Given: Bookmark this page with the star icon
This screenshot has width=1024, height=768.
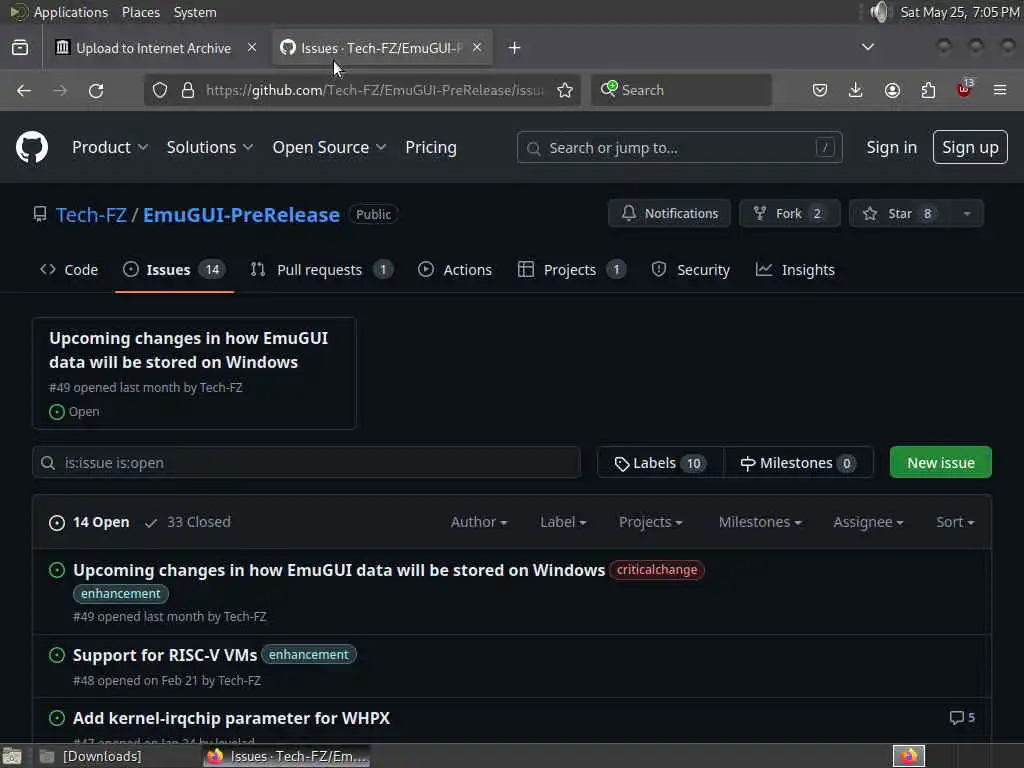Looking at the screenshot, I should click(x=565, y=90).
